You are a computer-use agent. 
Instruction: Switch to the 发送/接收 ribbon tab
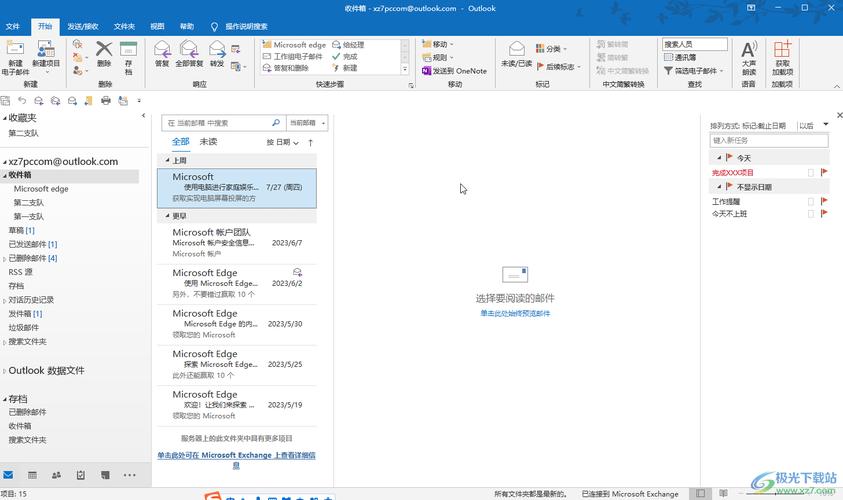pyautogui.click(x=83, y=26)
